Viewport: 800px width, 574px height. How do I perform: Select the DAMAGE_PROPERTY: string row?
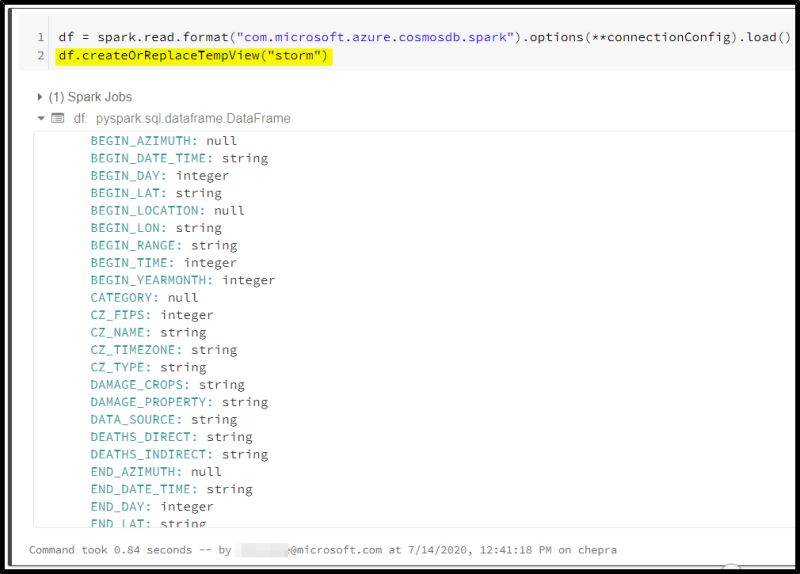tap(179, 402)
